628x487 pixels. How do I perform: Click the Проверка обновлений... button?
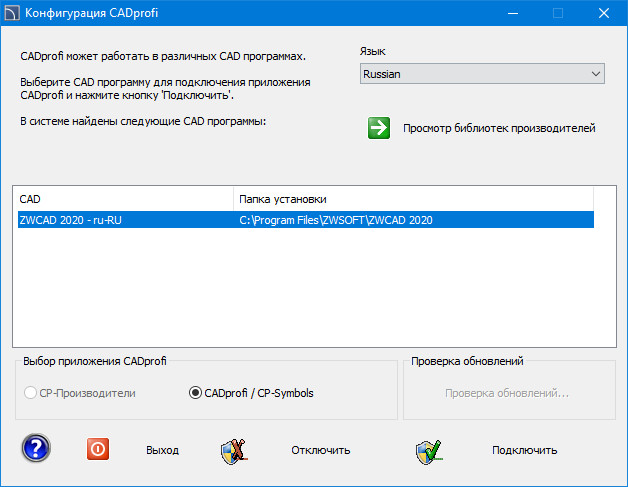pos(507,393)
